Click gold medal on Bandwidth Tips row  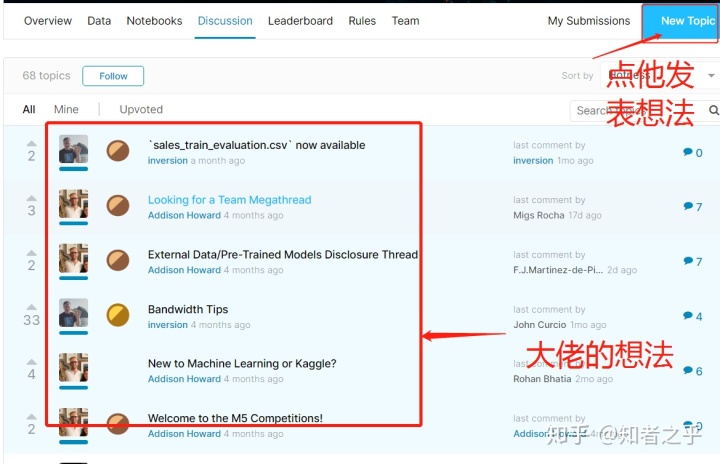point(118,315)
